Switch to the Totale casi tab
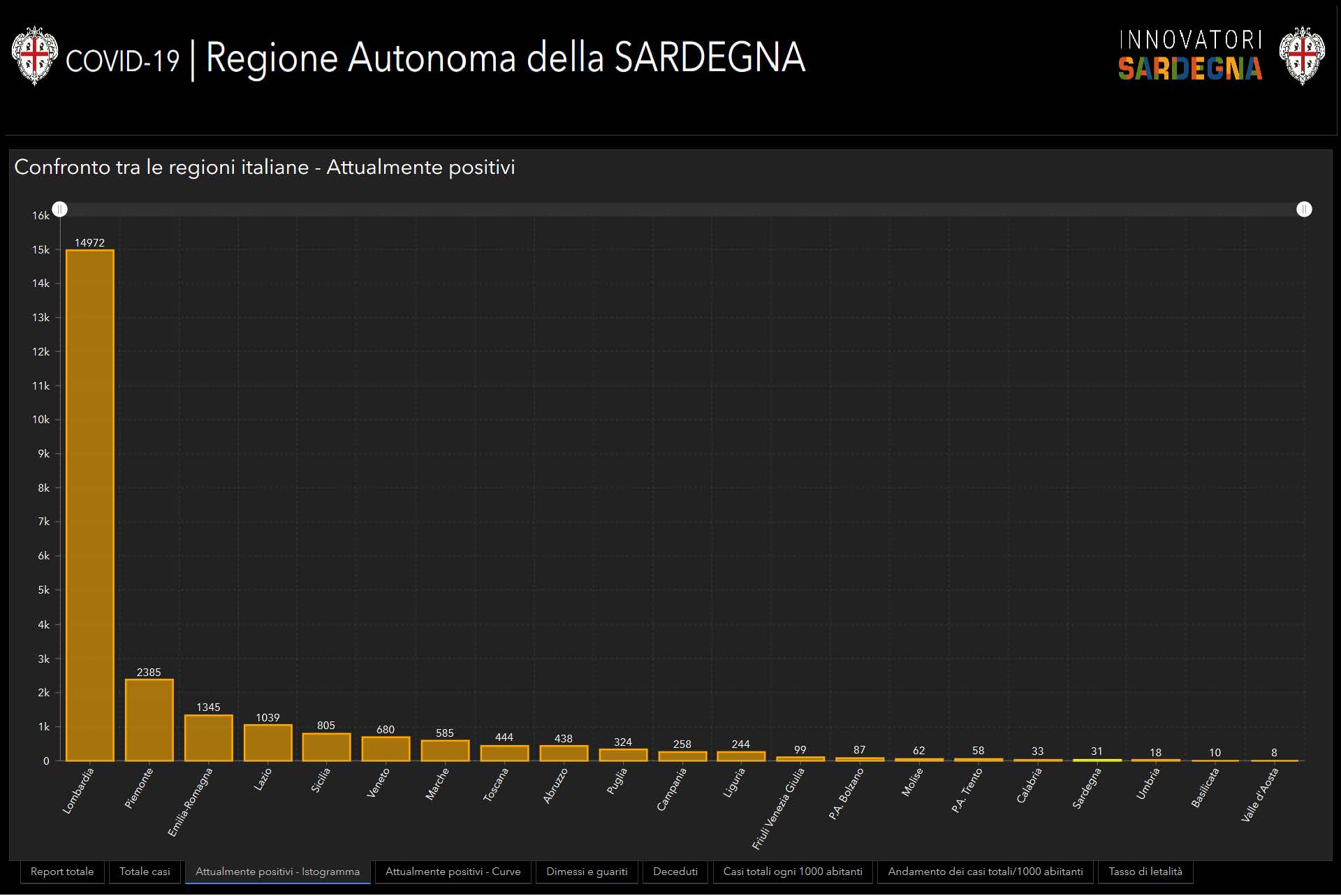This screenshot has height=896, width=1341. (145, 872)
